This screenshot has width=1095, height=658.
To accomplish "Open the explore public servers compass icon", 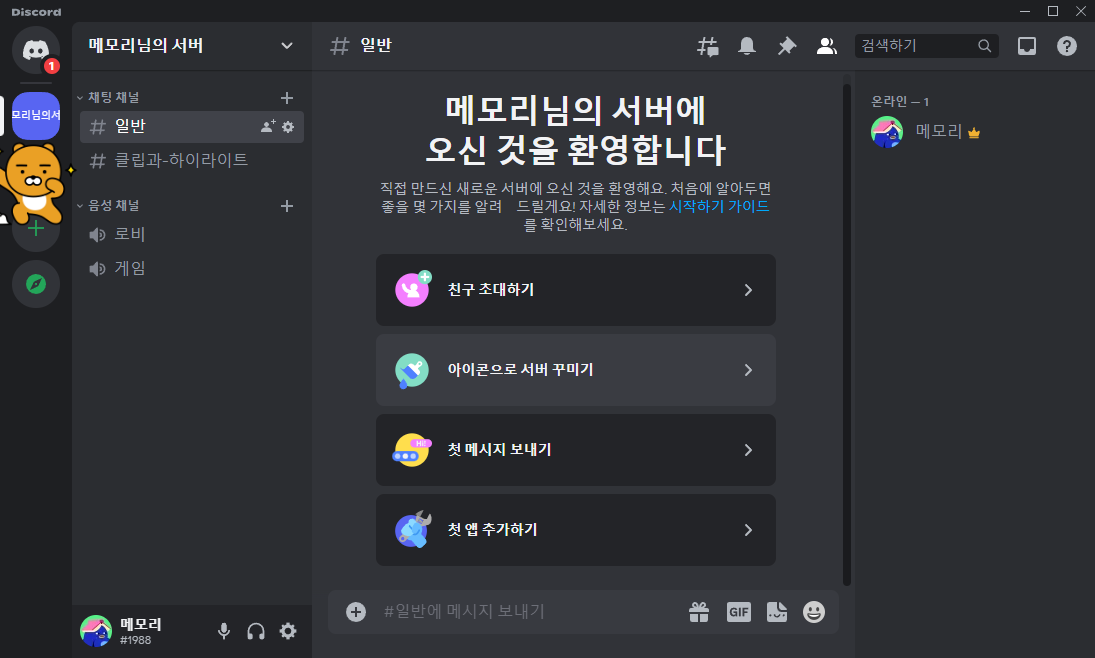I will 36,284.
